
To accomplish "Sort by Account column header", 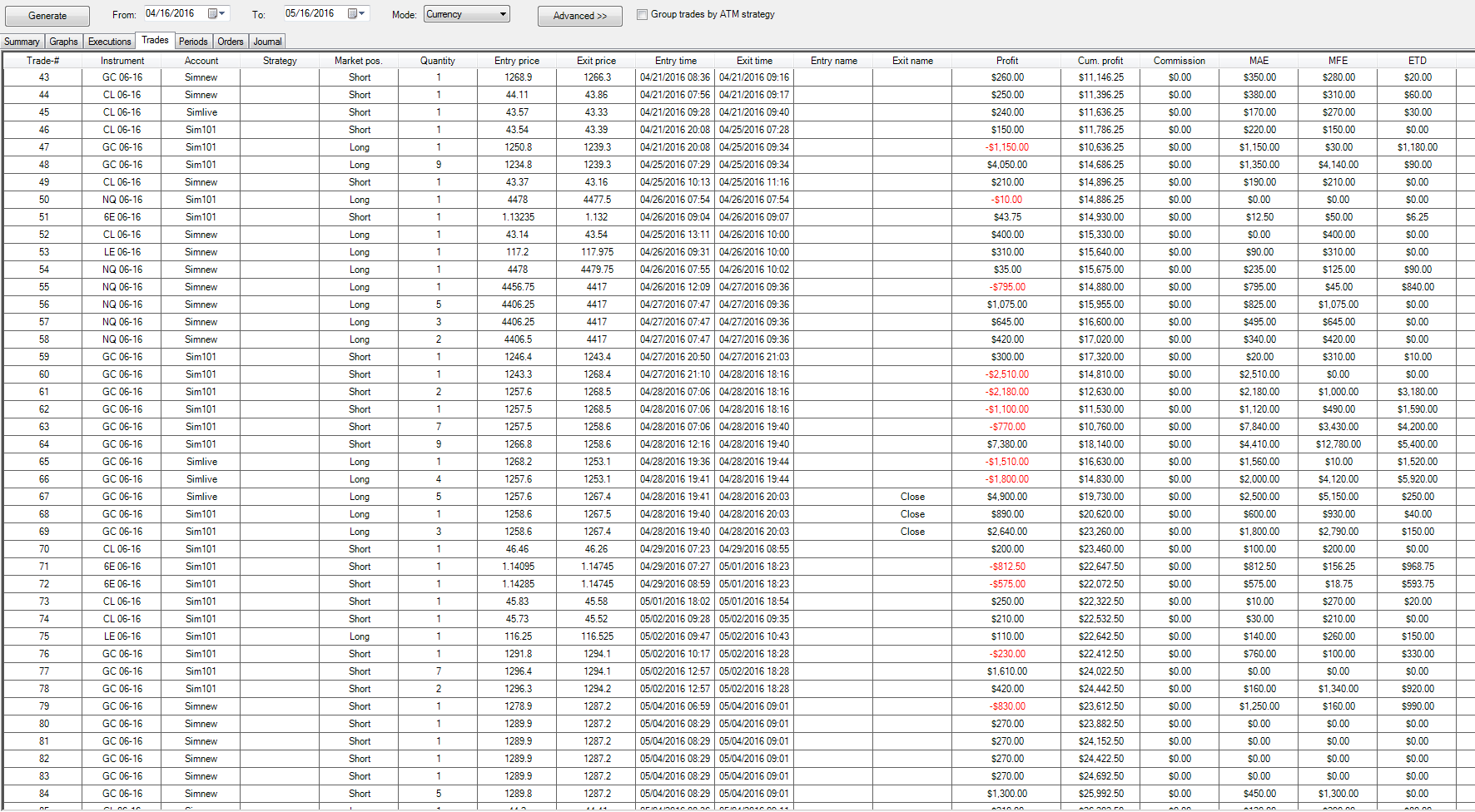I will pyautogui.click(x=201, y=61).
